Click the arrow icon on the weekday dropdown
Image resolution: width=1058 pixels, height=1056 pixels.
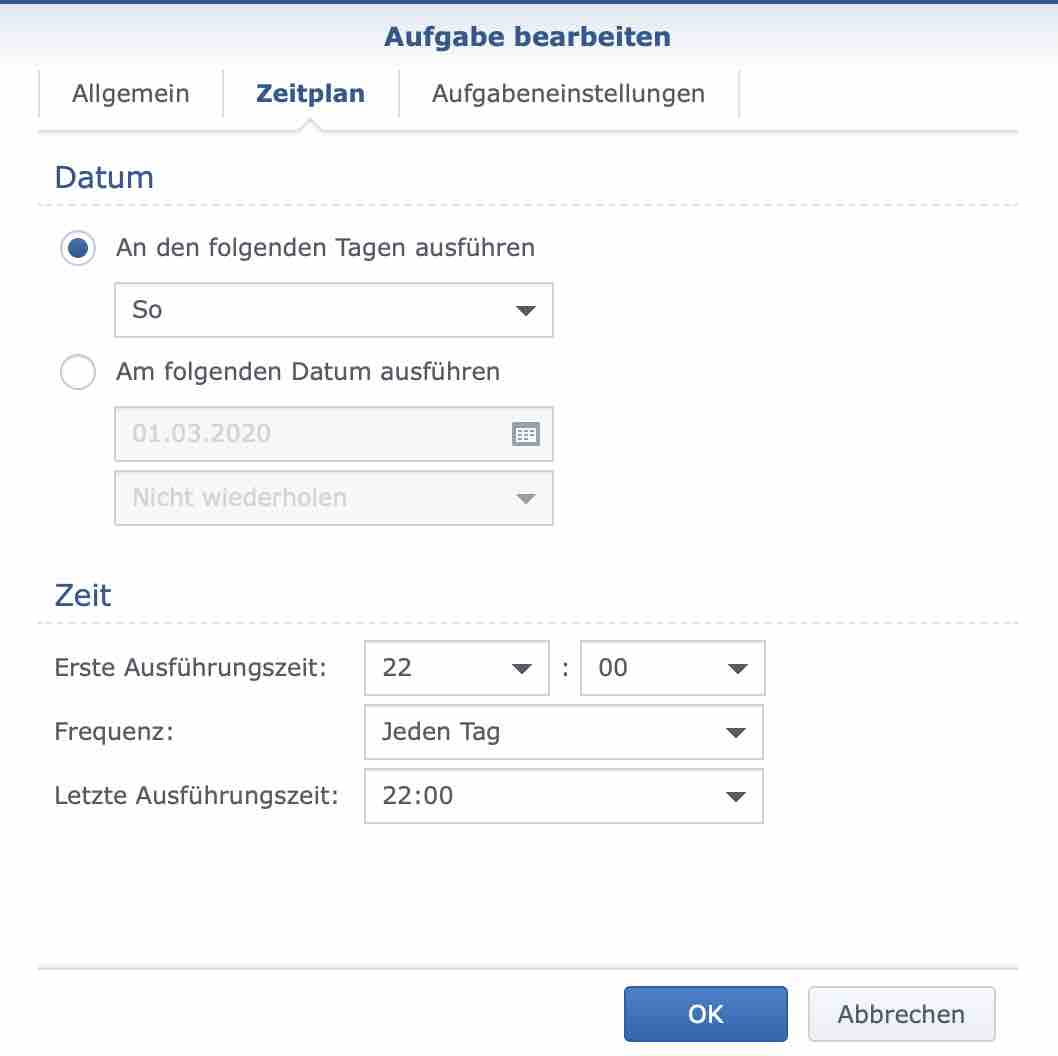click(x=525, y=310)
